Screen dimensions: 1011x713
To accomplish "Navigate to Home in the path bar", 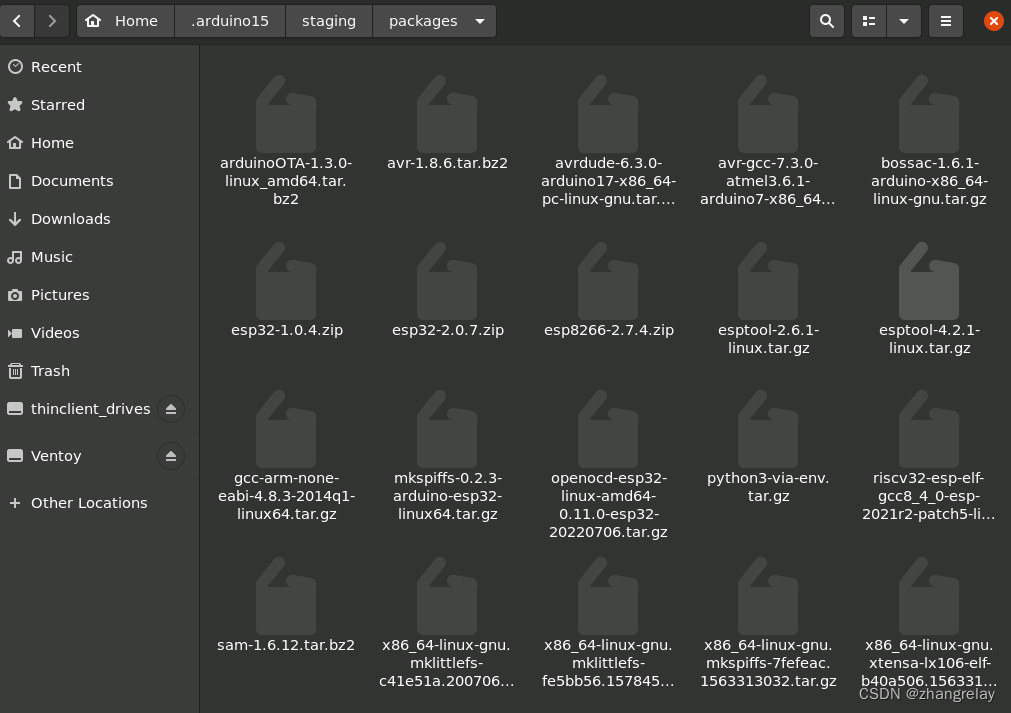I will [x=126, y=21].
